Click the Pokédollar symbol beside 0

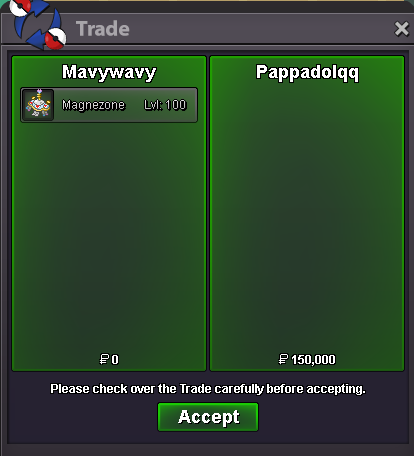pos(104,359)
